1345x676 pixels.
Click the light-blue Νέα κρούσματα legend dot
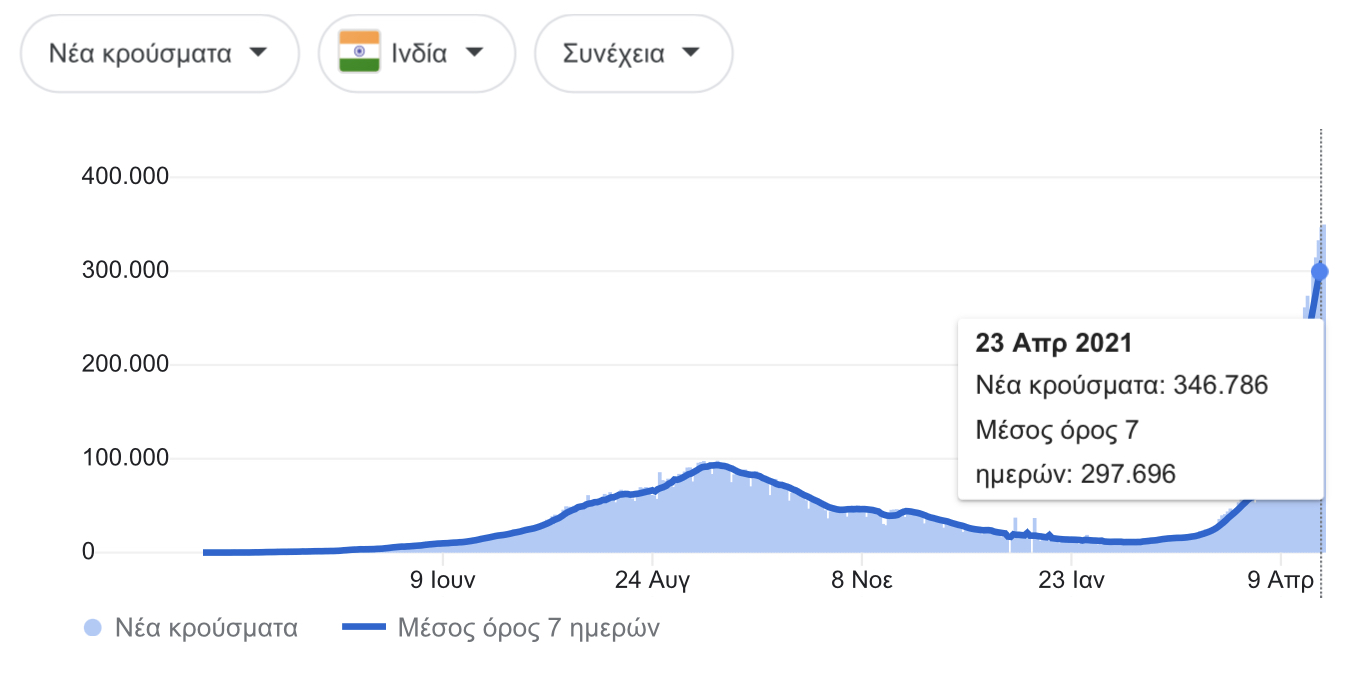point(93,629)
